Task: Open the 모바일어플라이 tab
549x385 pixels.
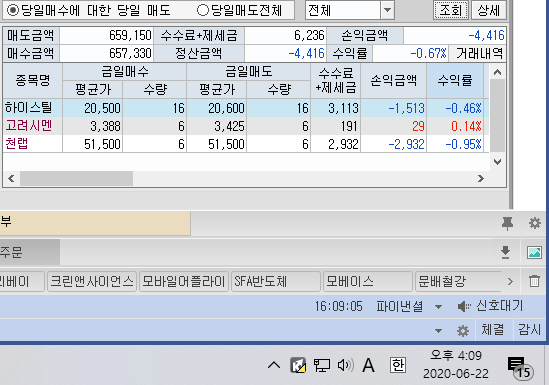Action: (x=183, y=281)
